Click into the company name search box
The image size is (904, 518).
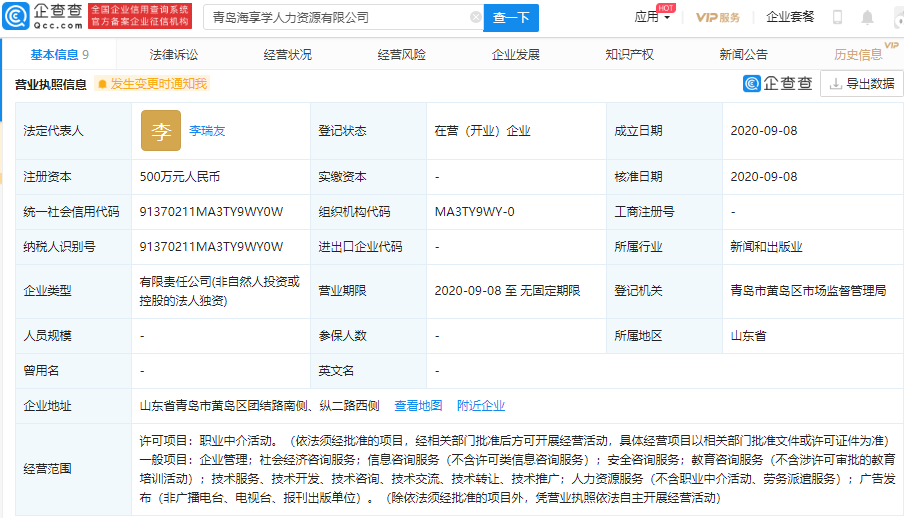[343, 18]
